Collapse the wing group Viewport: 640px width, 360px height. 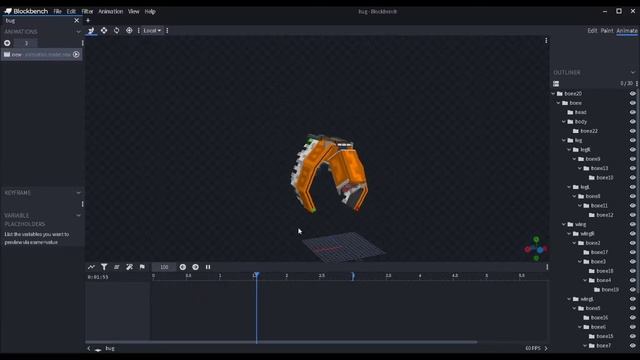(x=564, y=224)
